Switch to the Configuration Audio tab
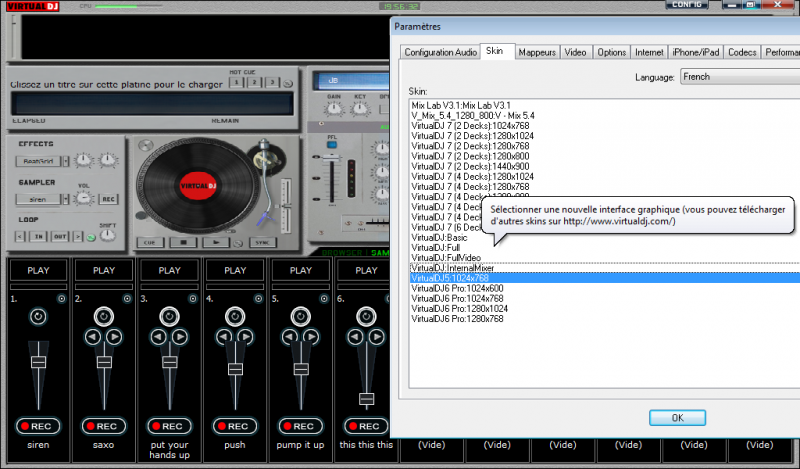The image size is (800, 469). (x=439, y=52)
